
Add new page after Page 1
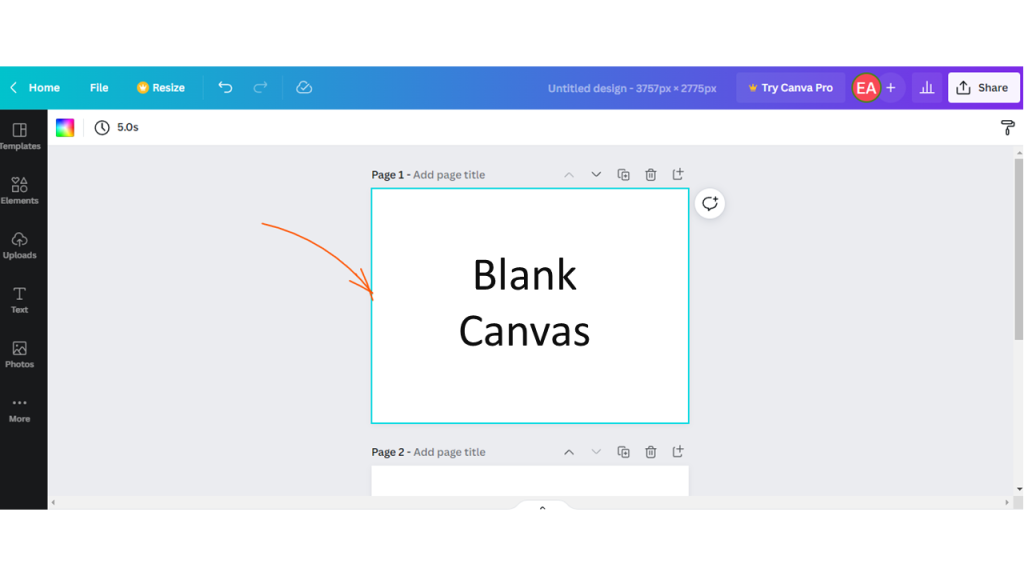point(678,175)
